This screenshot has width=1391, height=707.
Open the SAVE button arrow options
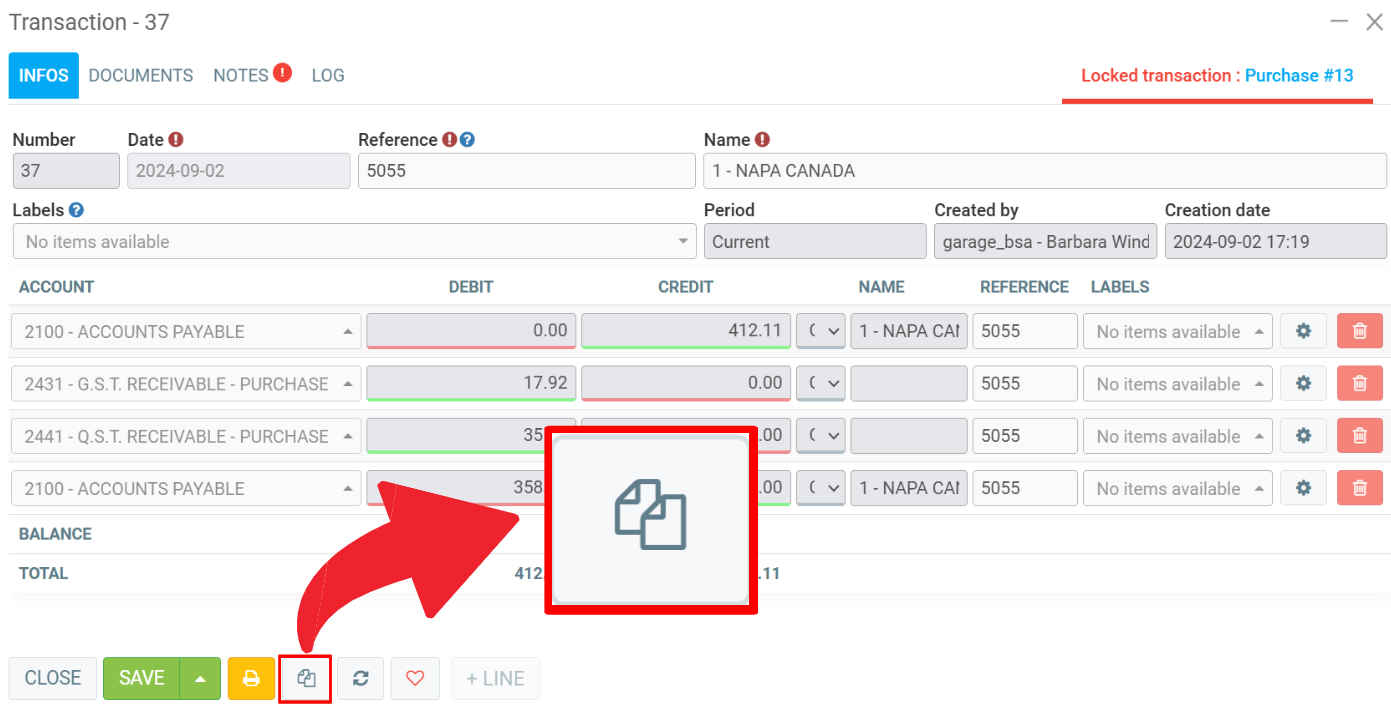pos(200,678)
